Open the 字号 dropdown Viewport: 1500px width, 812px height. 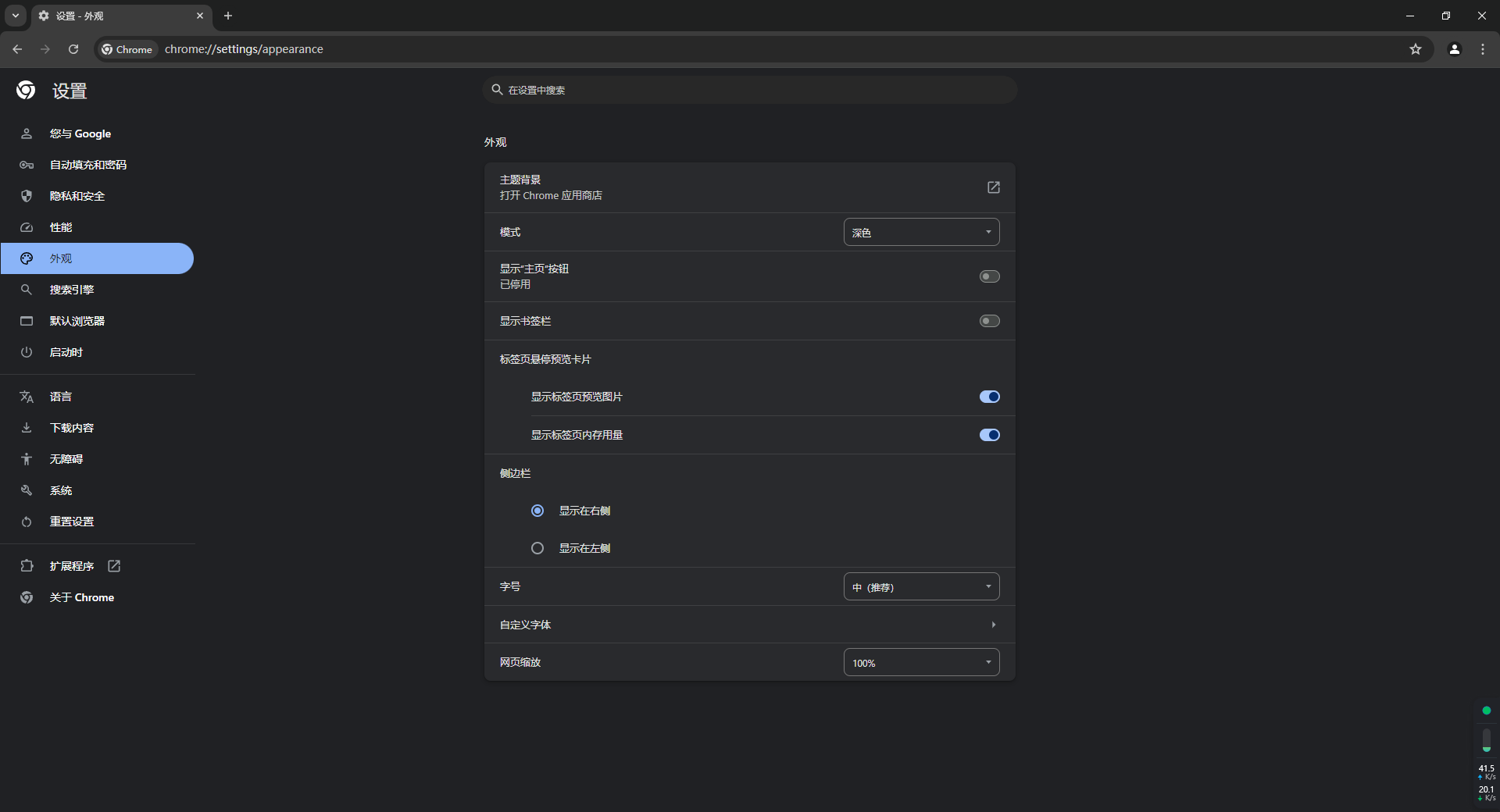tap(921, 586)
